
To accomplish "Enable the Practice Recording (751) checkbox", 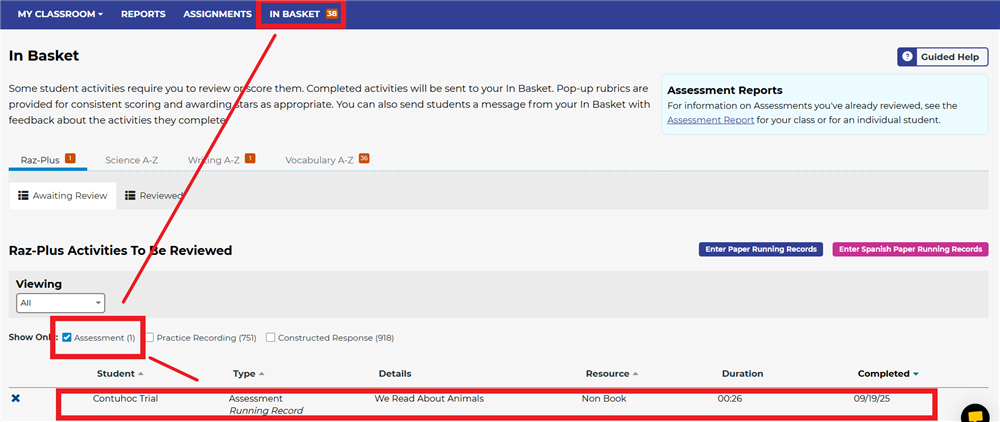I will point(150,338).
